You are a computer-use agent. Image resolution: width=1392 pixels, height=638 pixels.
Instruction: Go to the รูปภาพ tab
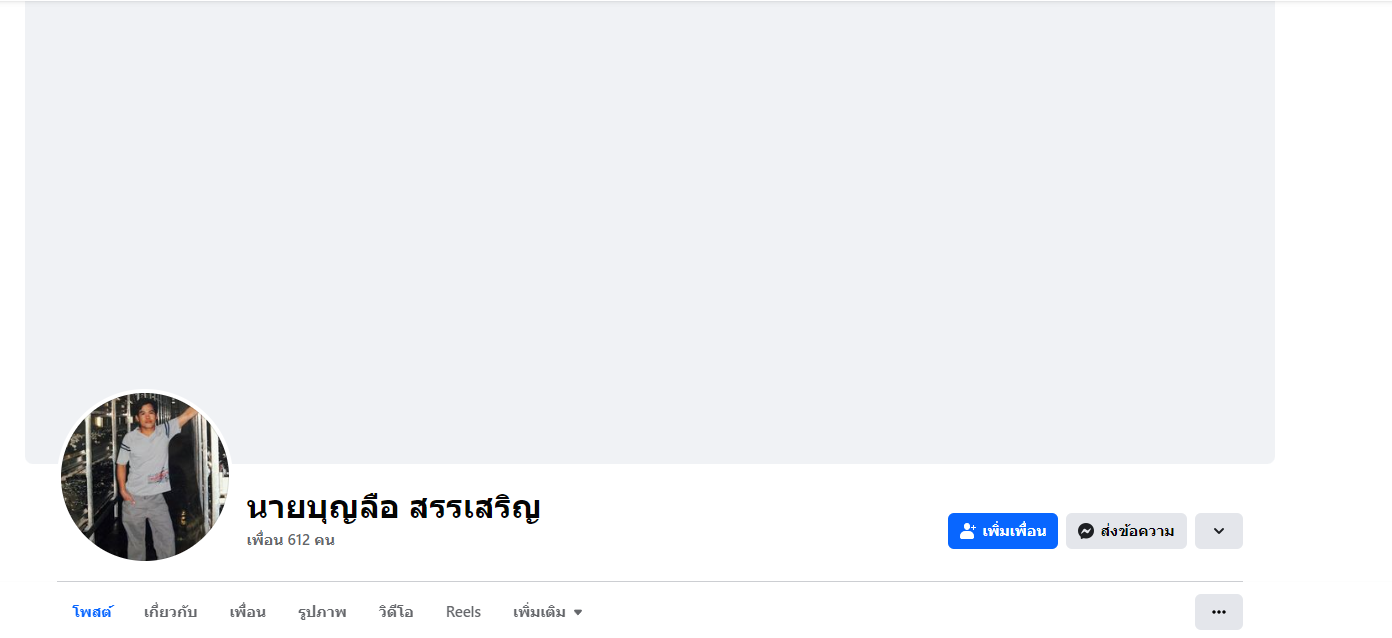coord(322,612)
